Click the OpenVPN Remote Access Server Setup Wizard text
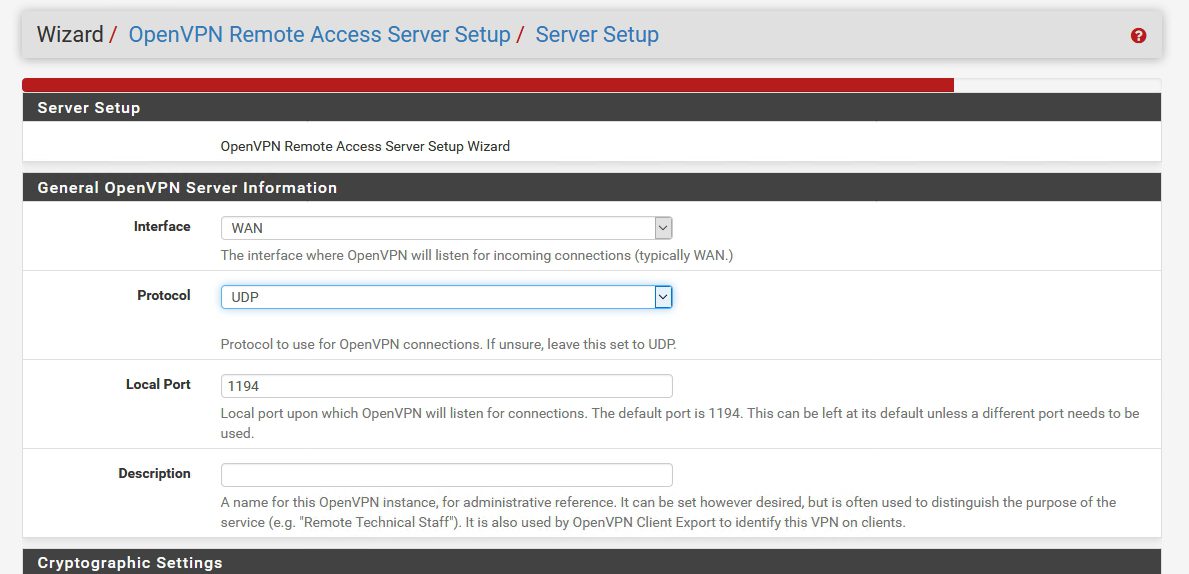Image resolution: width=1189 pixels, height=574 pixels. pos(365,146)
